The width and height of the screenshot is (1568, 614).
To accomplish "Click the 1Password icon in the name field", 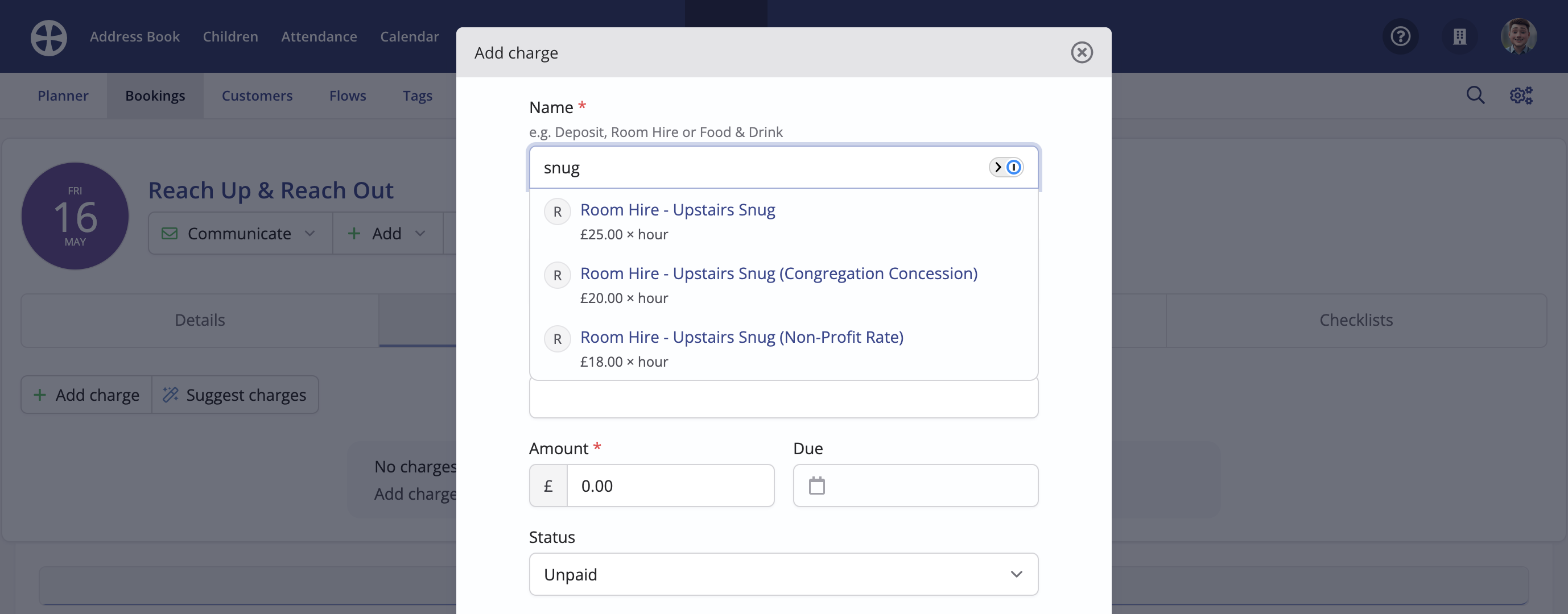I will click(x=1013, y=167).
